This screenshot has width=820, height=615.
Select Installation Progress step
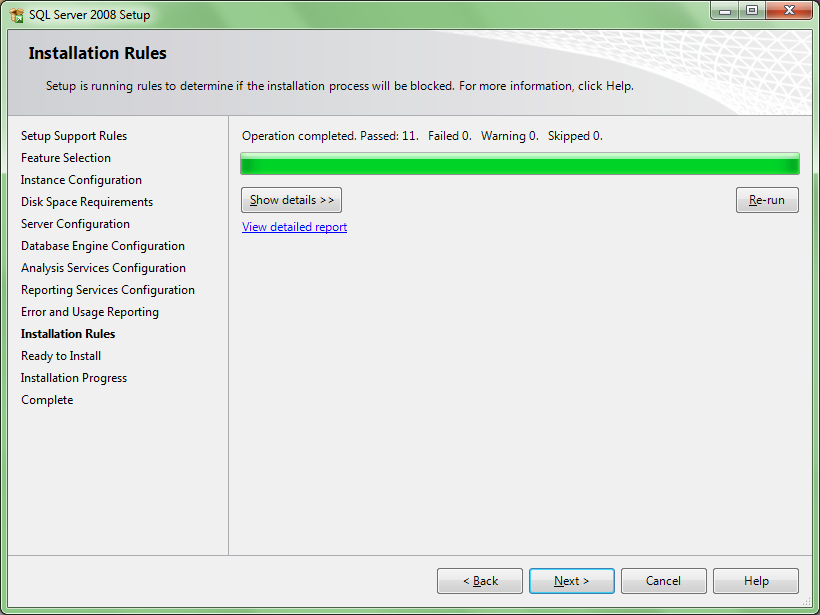pyautogui.click(x=73, y=377)
